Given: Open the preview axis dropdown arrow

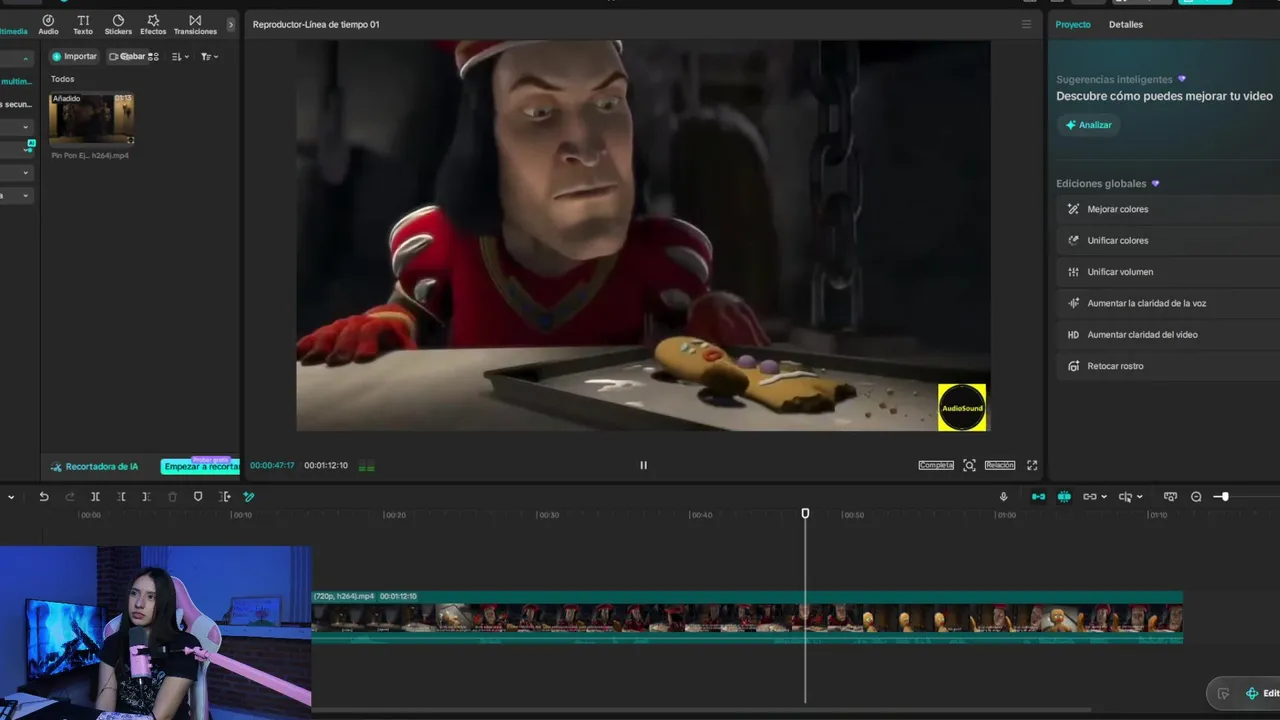Looking at the screenshot, I should pos(1141,497).
